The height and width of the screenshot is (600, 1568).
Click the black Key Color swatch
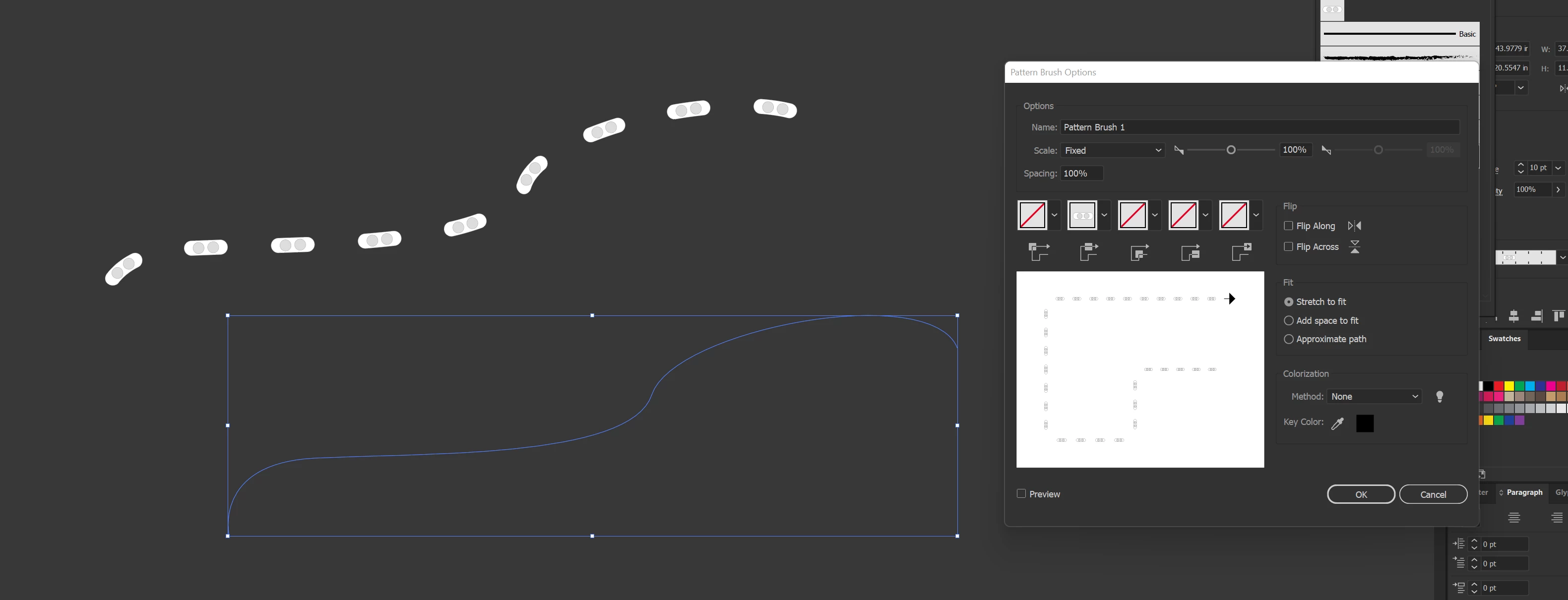1365,423
